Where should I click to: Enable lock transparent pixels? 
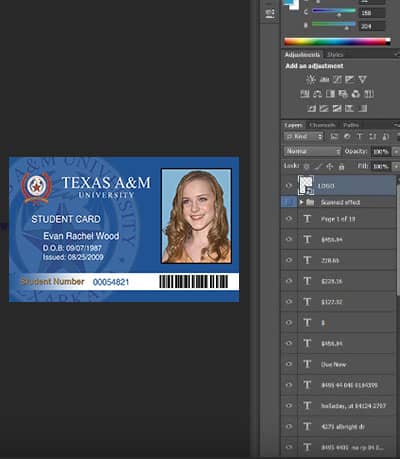[x=306, y=166]
